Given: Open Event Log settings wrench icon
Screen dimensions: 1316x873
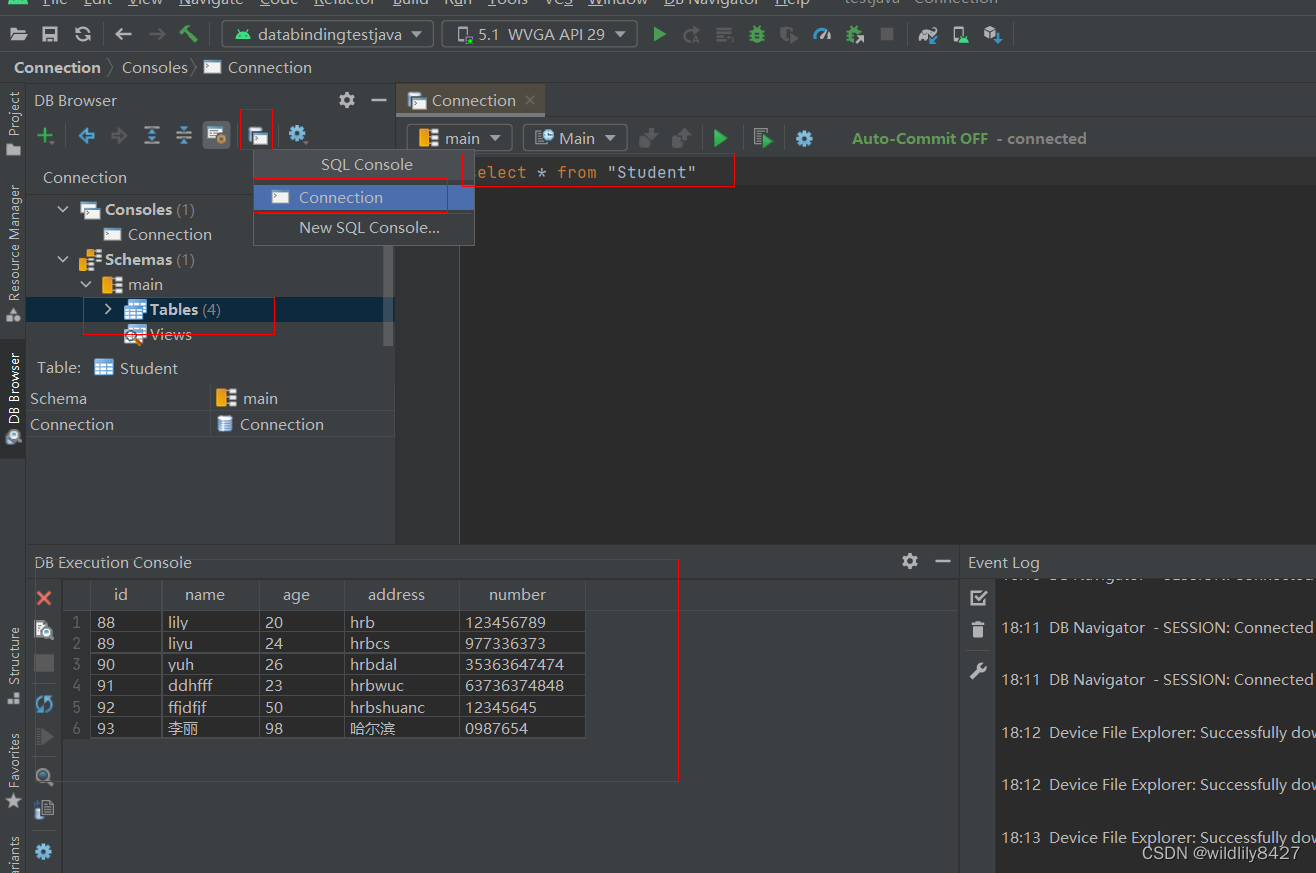Looking at the screenshot, I should (x=978, y=671).
